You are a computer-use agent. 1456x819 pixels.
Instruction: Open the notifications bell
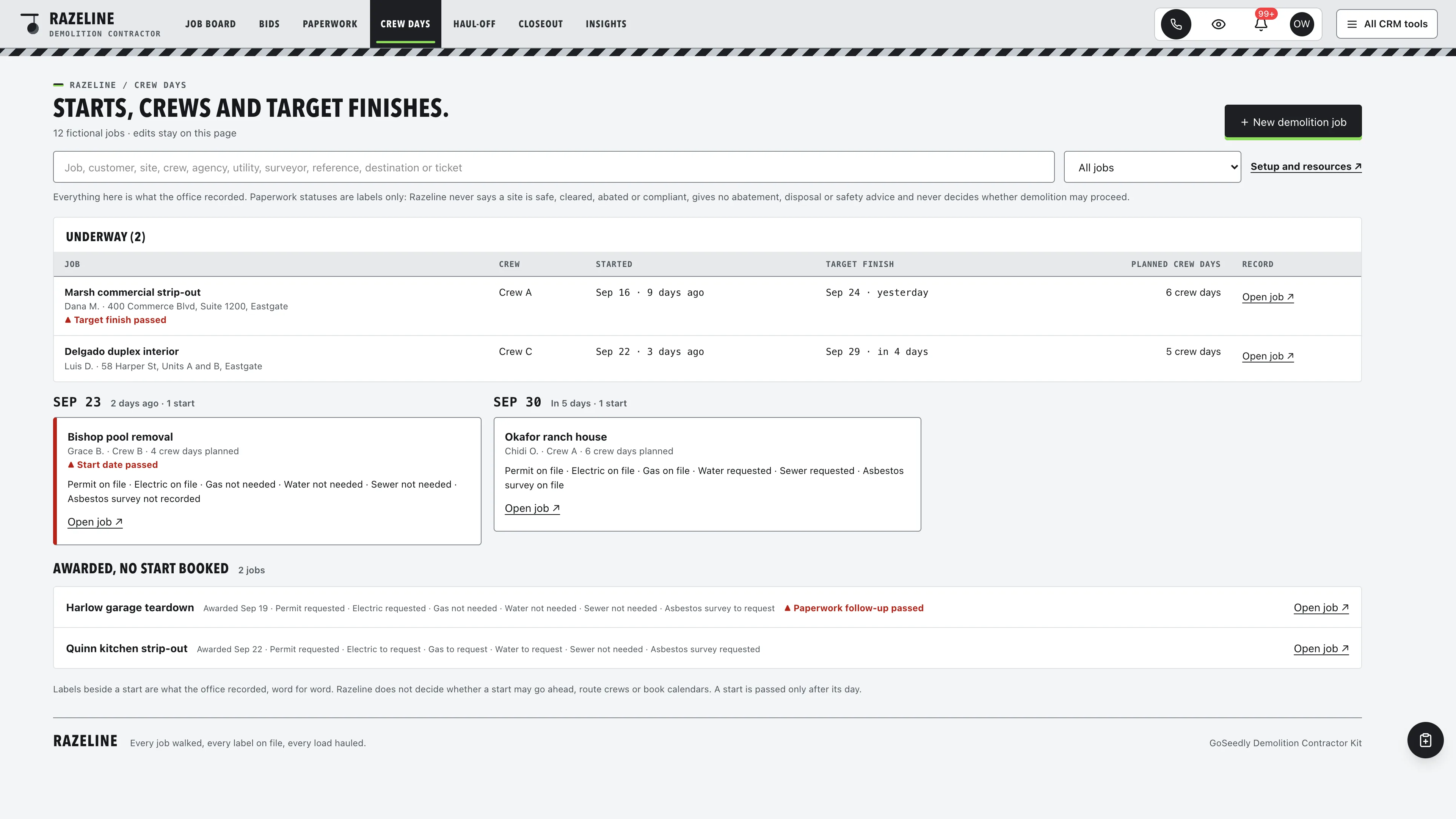(1260, 24)
